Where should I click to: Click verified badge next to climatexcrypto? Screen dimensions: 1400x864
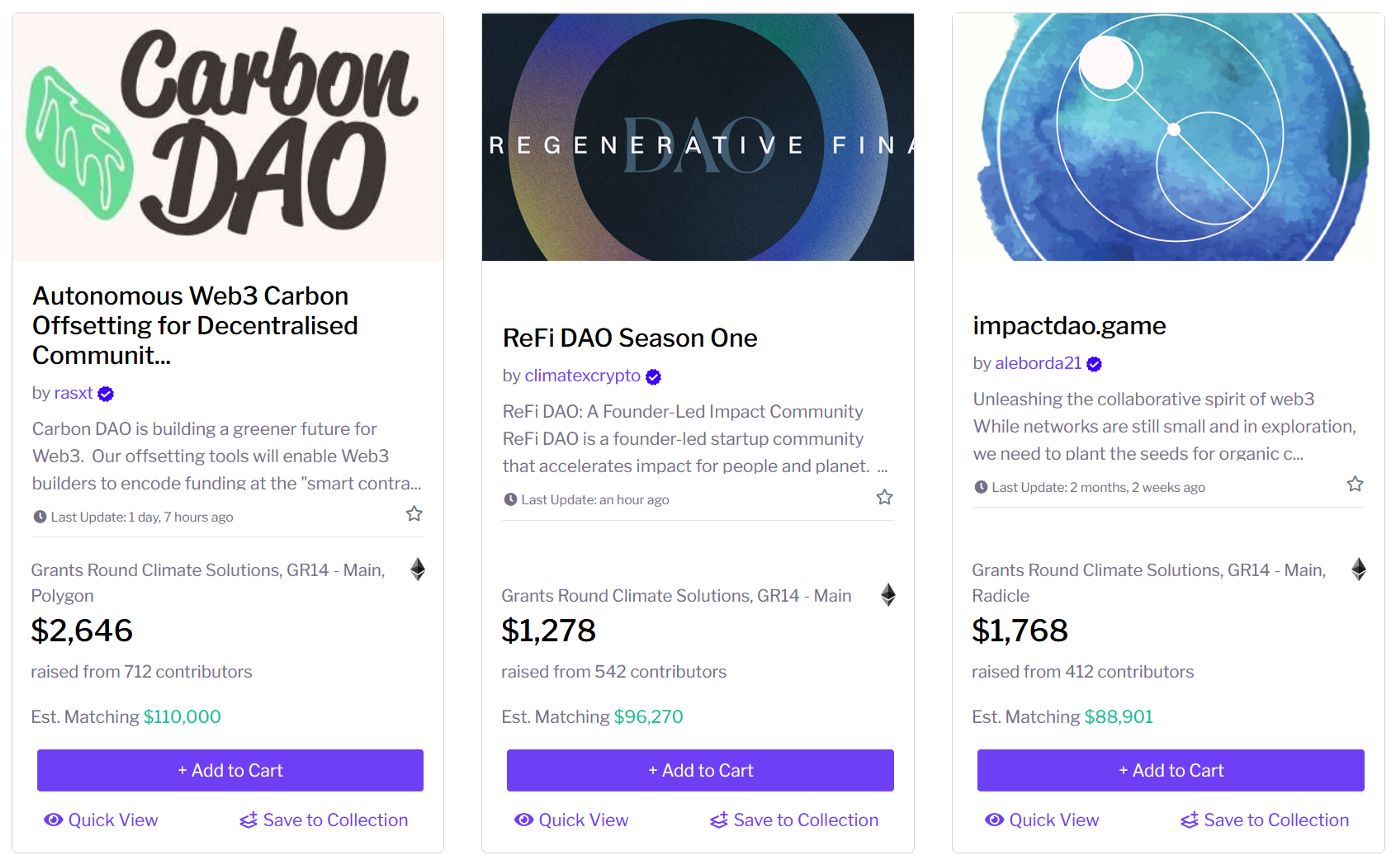653,377
